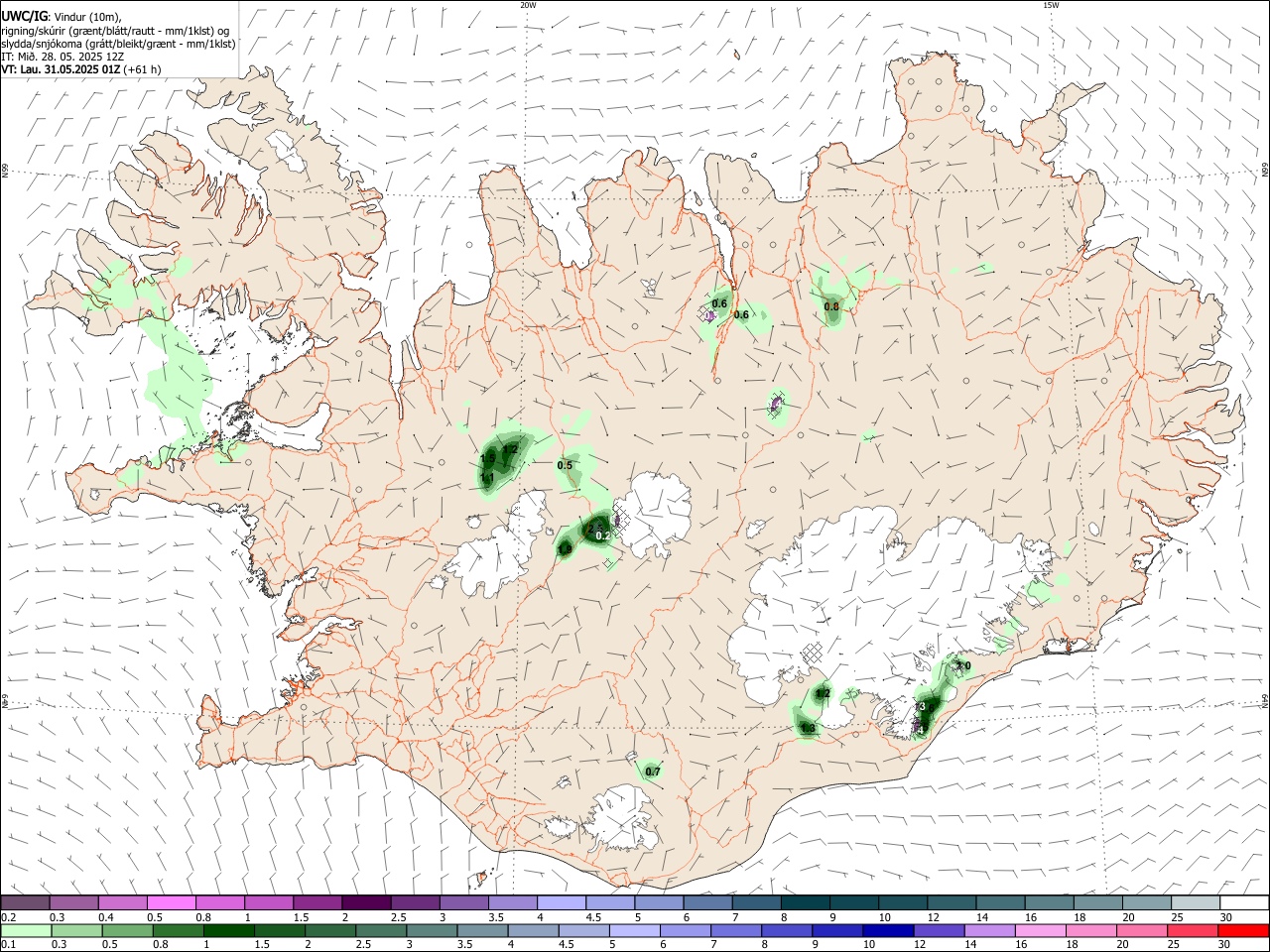The height and width of the screenshot is (952, 1270).
Task: Click the 0.5 precipitation value on the map
Action: click(x=565, y=465)
